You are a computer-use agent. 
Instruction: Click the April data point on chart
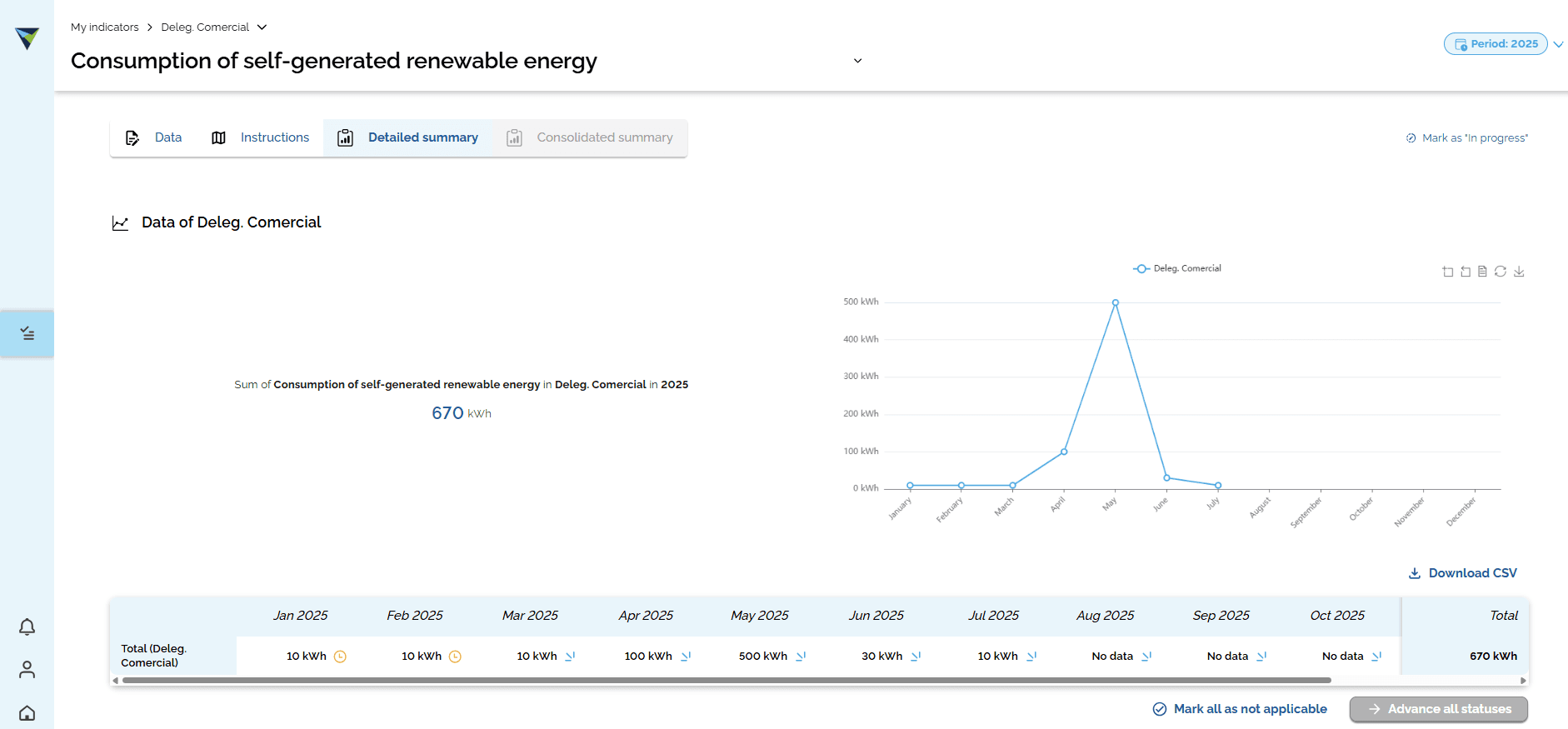1064,452
